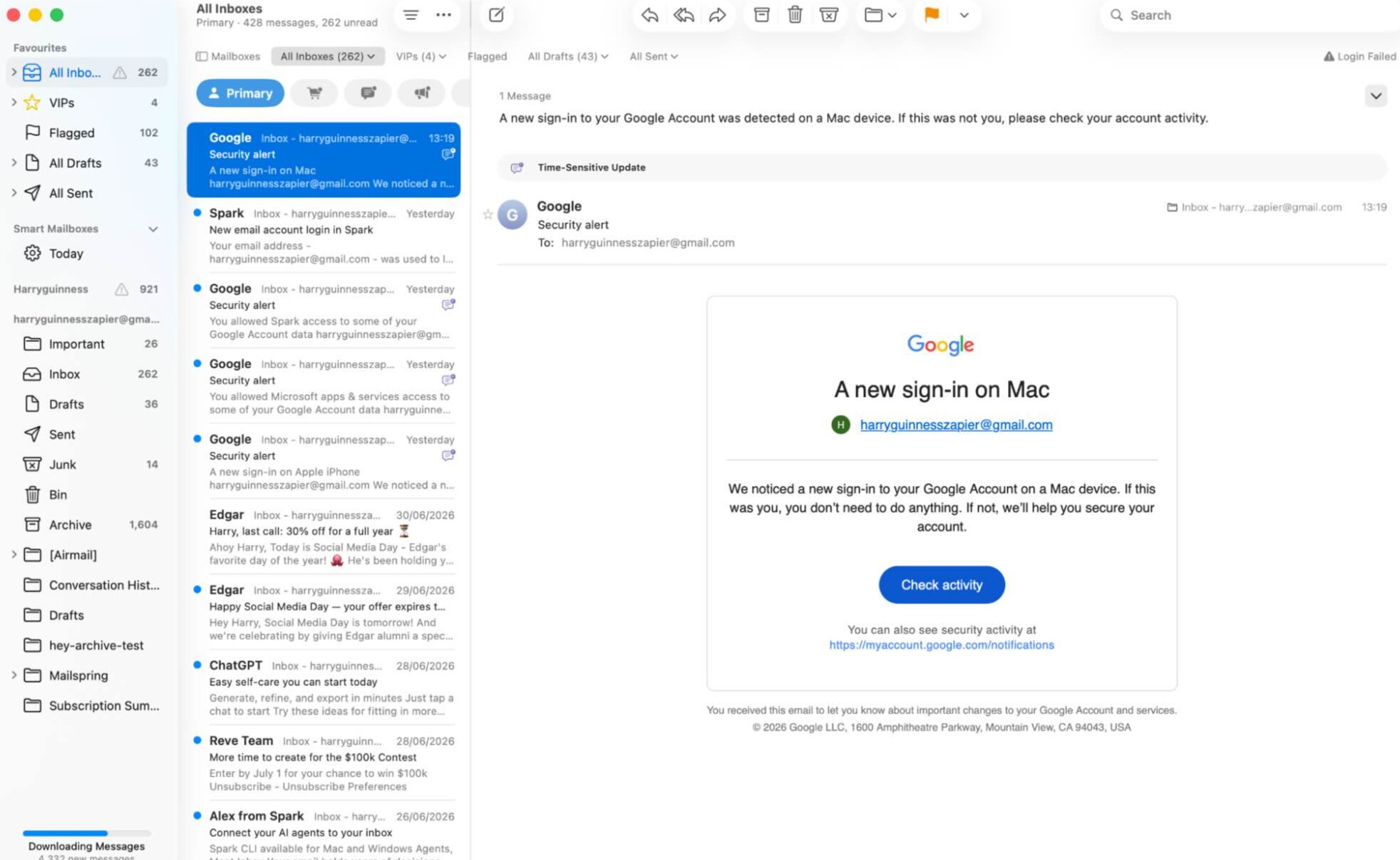Open the Important mailbox

[x=88, y=344]
